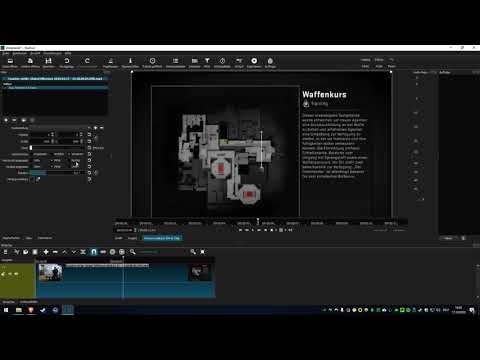Pick background color with eyedropper icon
This screenshot has width=480, height=360.
38,179
